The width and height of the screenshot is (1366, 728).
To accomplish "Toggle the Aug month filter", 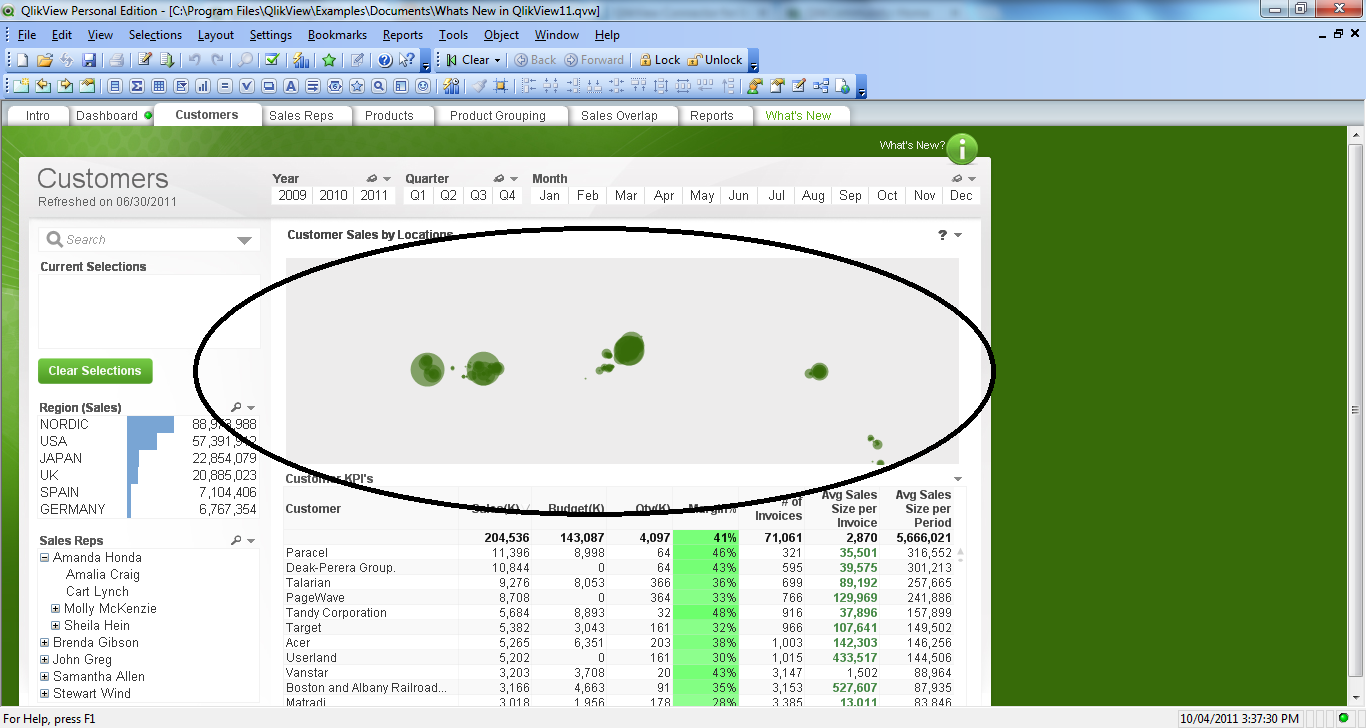I will [x=813, y=196].
